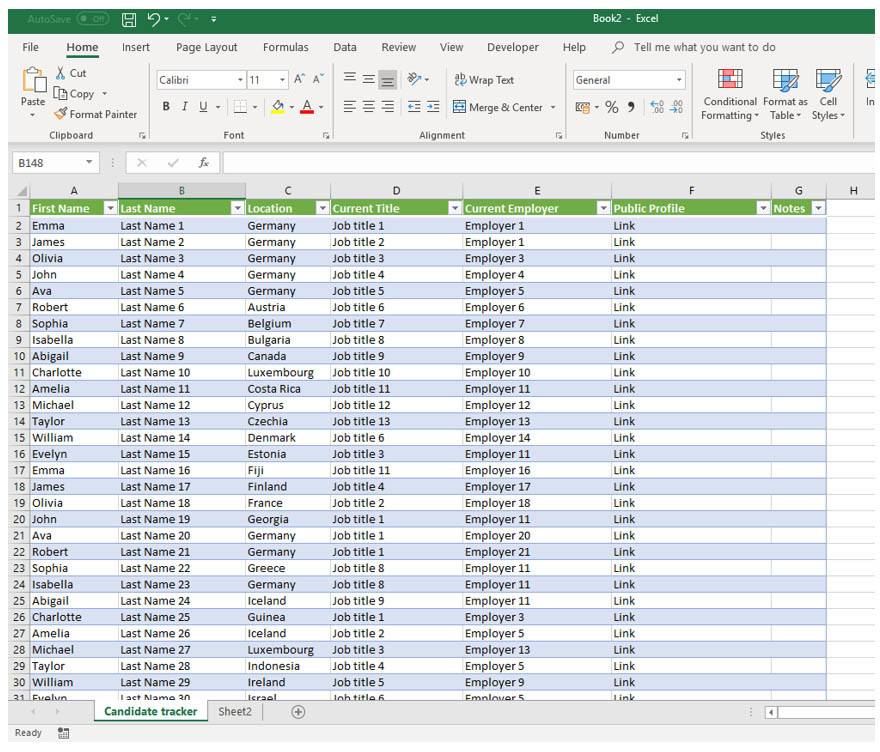Click the Save icon in Quick Access Toolbar
This screenshot has height=752, width=880.
pyautogui.click(x=130, y=18)
